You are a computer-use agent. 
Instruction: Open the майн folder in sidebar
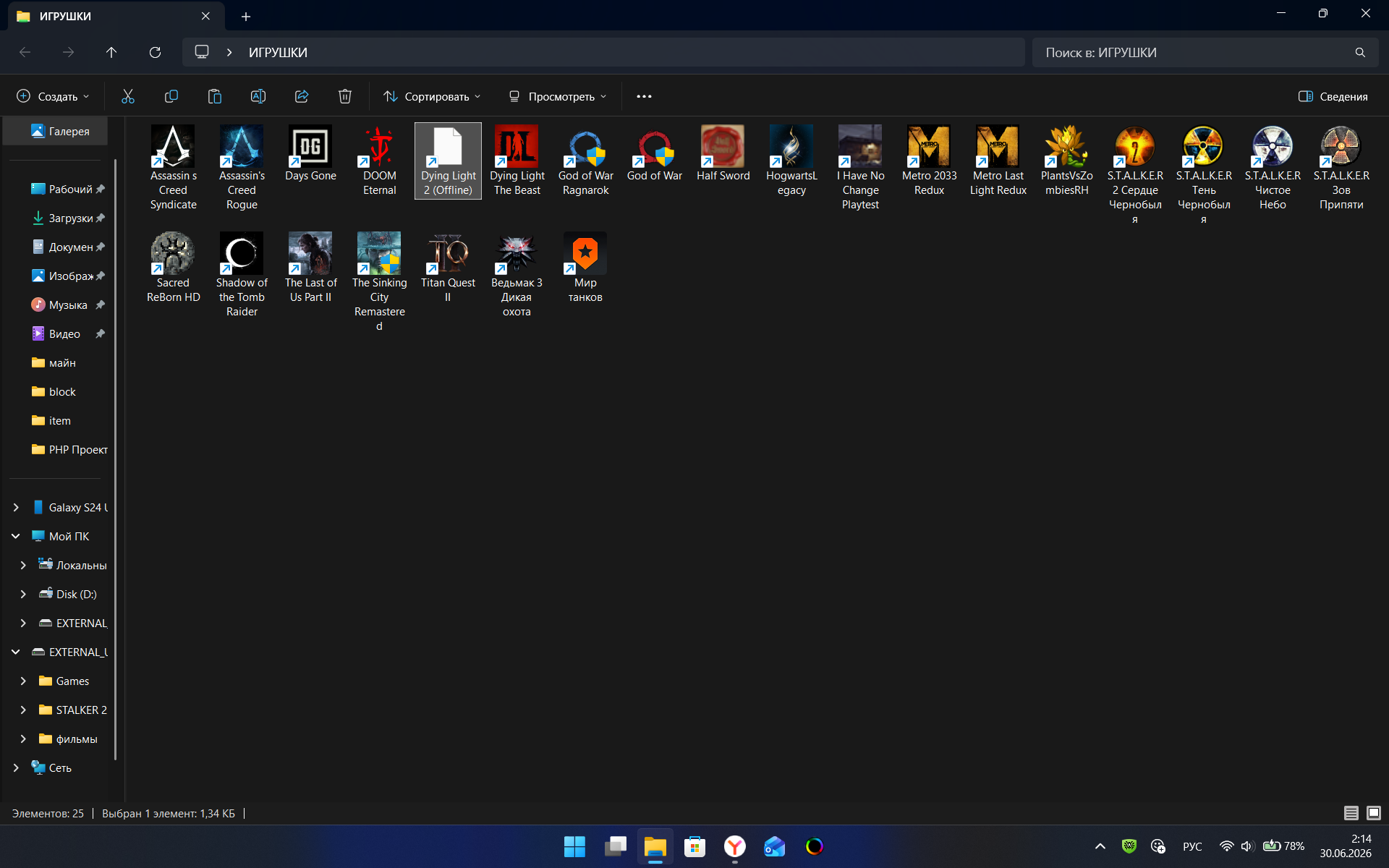(54, 363)
